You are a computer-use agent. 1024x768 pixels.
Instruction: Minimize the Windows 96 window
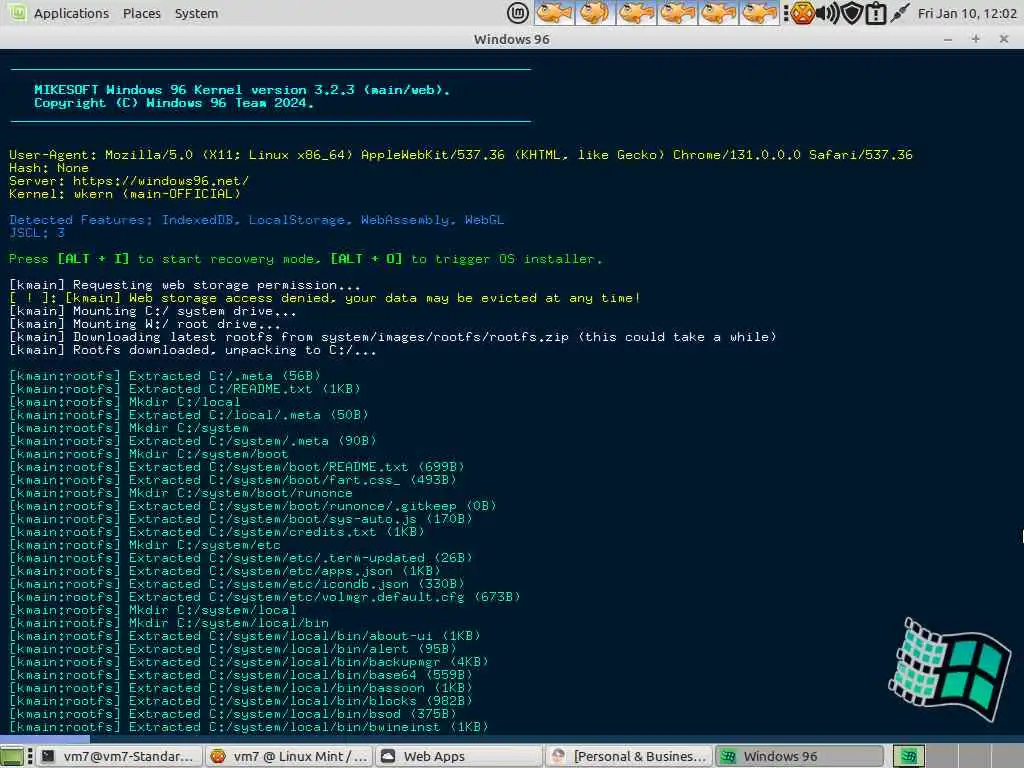[x=948, y=39]
